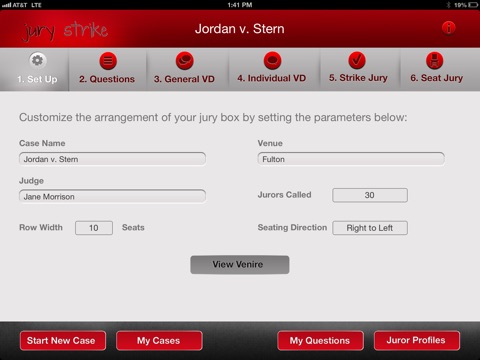Open My Questions
This screenshot has width=480, height=360.
(320, 340)
